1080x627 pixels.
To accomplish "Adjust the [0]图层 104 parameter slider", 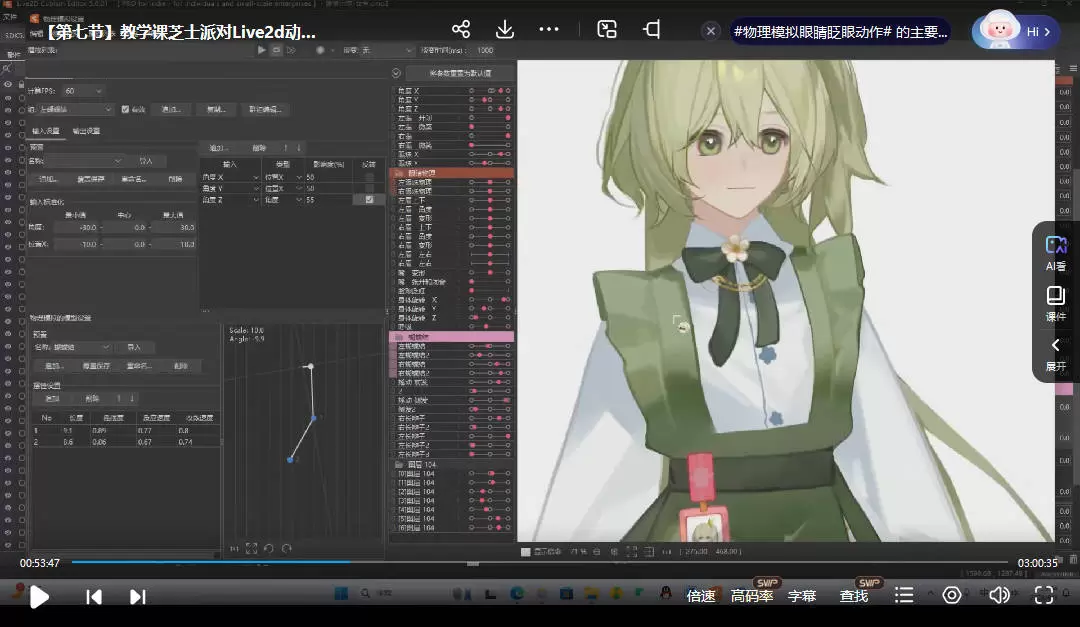I will click(490, 473).
